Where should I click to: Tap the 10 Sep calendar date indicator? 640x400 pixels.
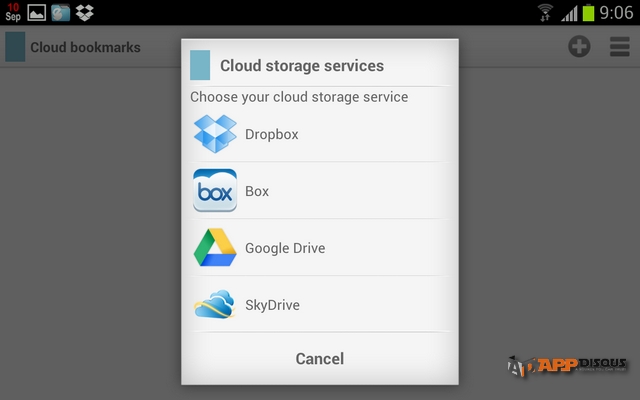tap(11, 12)
